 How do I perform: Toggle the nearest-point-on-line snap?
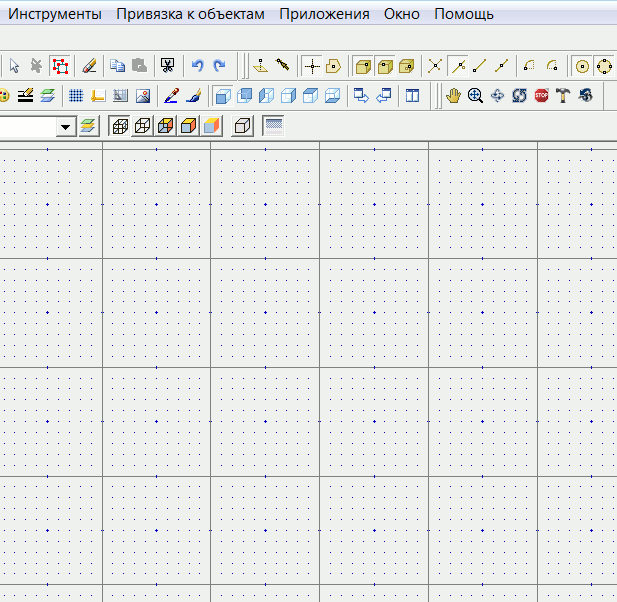[x=458, y=66]
